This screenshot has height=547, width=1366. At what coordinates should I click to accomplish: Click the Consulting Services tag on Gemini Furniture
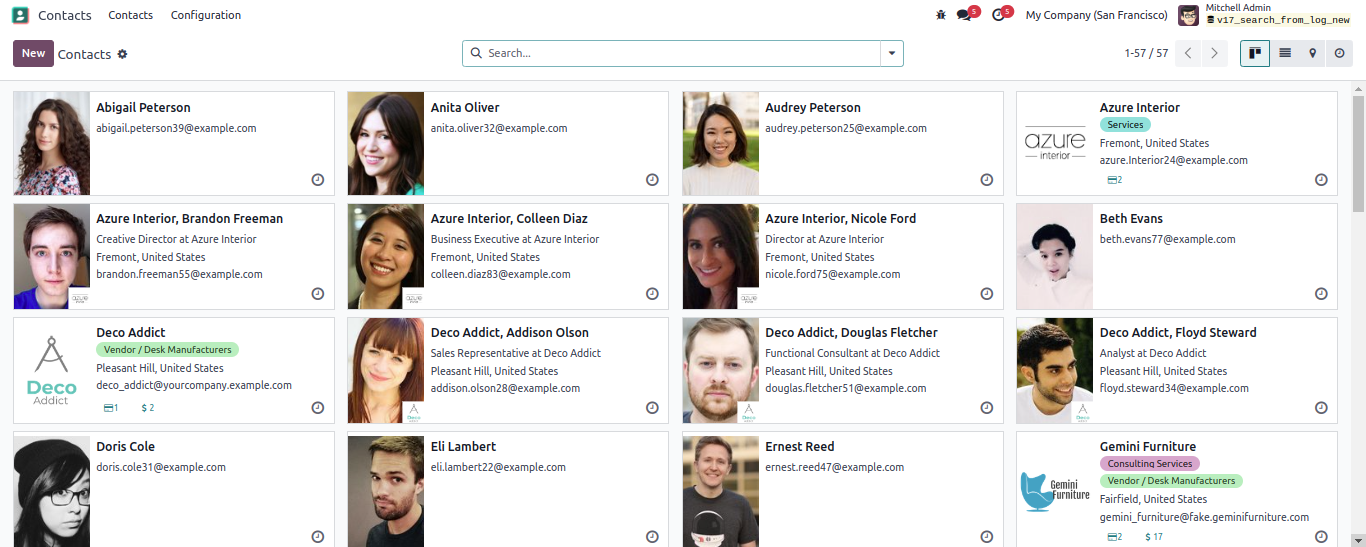[x=1150, y=464]
